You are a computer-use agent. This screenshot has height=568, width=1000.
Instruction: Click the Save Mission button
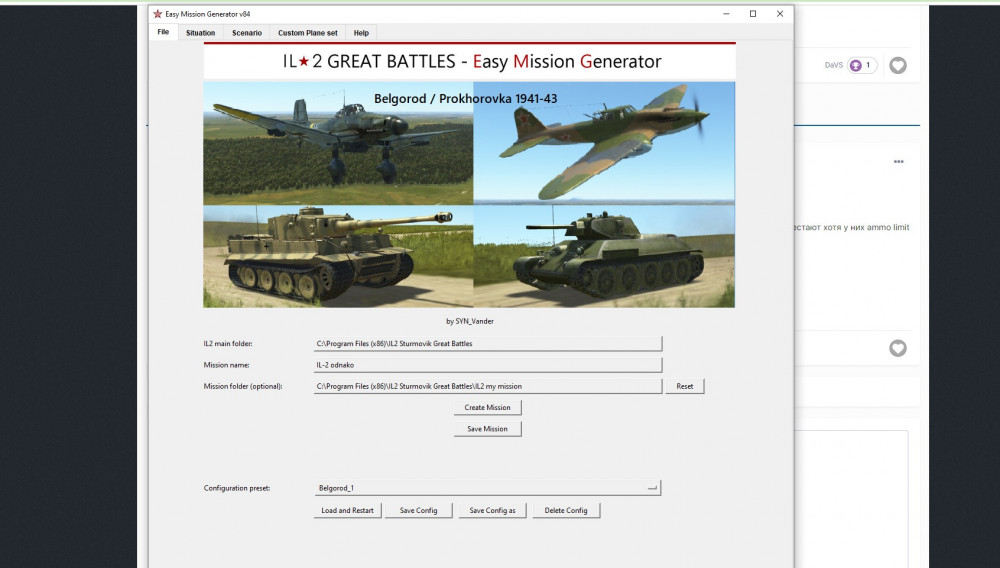[x=487, y=429]
